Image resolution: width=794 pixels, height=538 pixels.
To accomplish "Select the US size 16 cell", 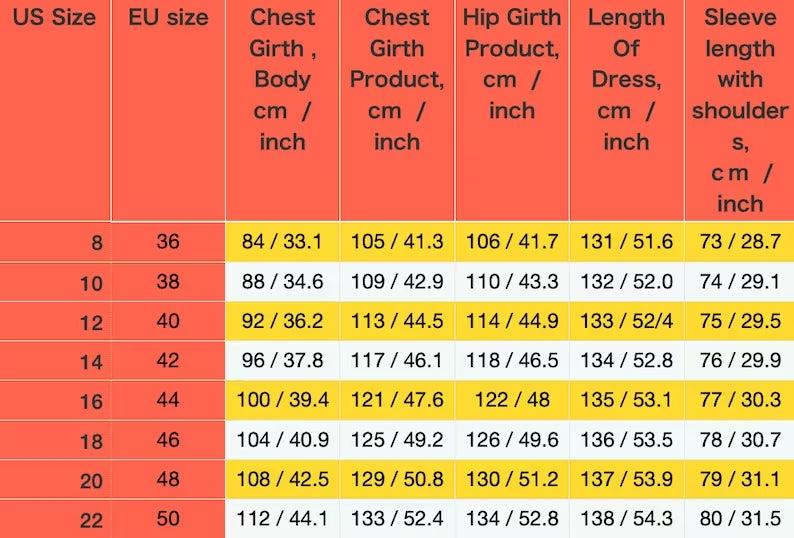I will 91,401.
